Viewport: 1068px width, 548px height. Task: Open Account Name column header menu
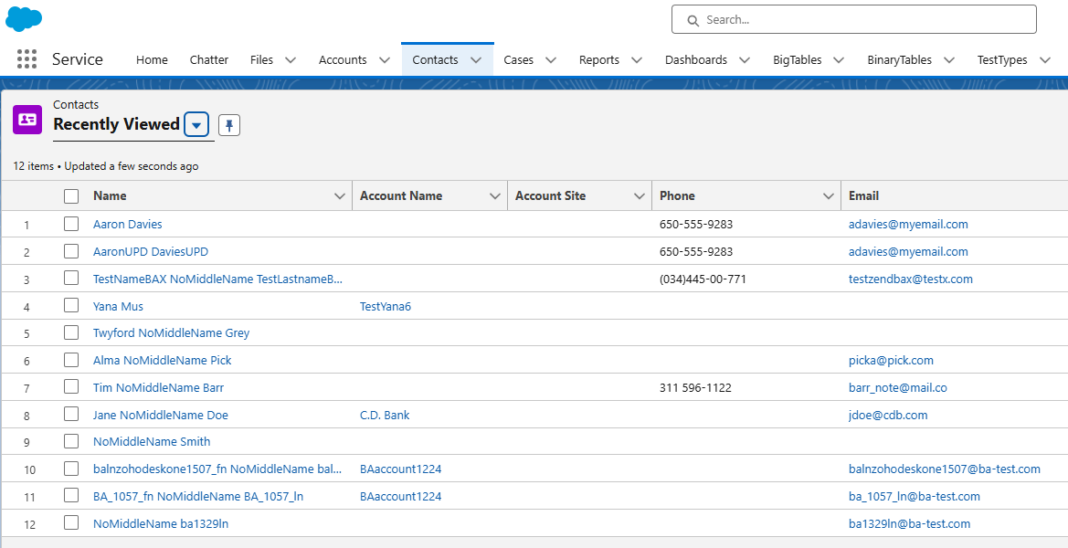[494, 196]
